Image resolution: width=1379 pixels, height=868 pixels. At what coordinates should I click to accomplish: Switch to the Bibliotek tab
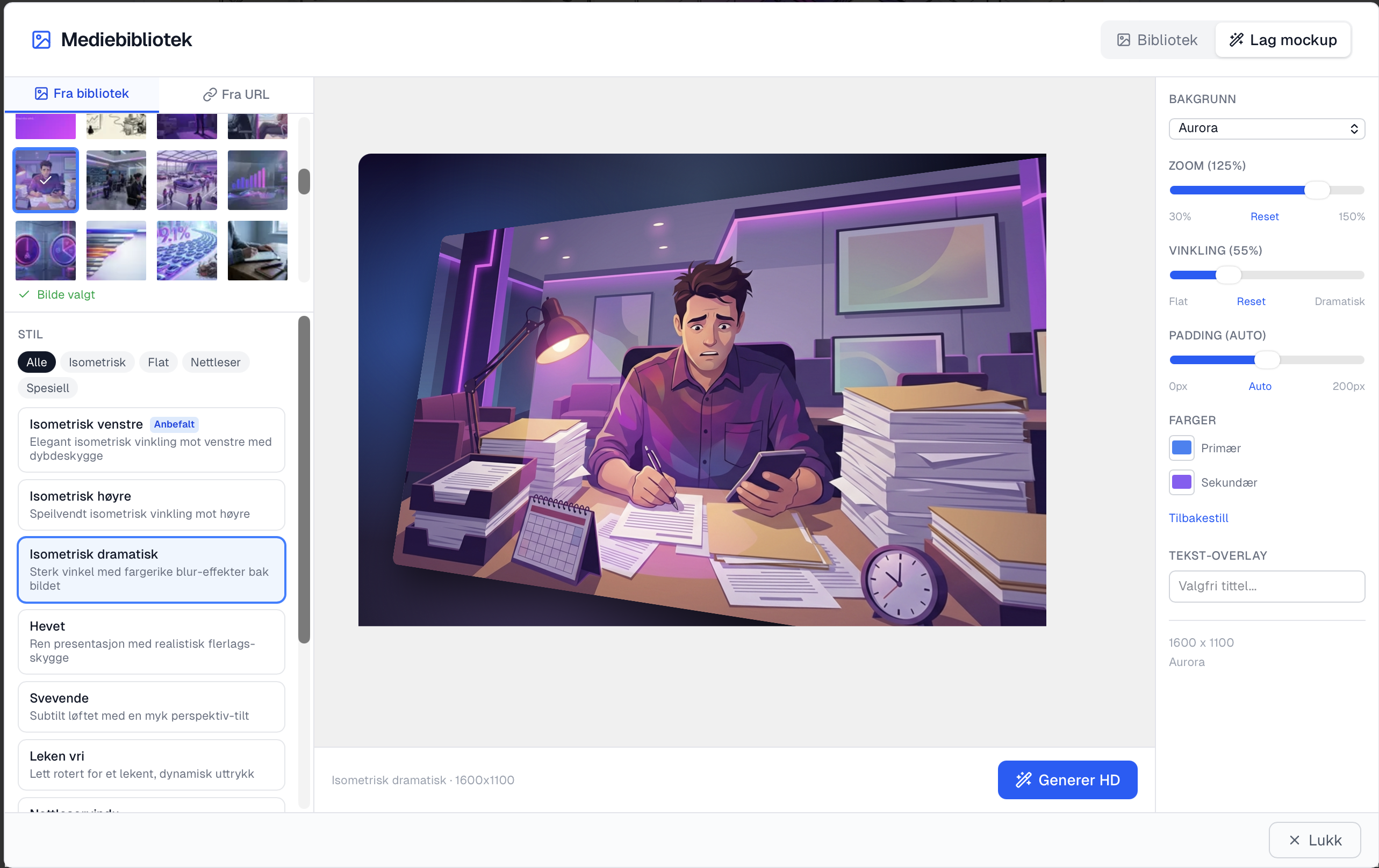(1158, 40)
